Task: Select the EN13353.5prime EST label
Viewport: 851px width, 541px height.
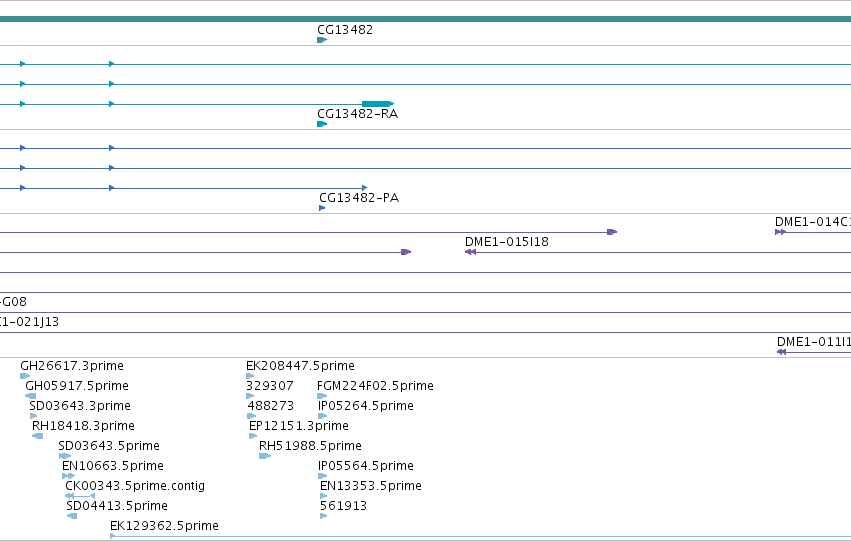Action: coord(371,486)
